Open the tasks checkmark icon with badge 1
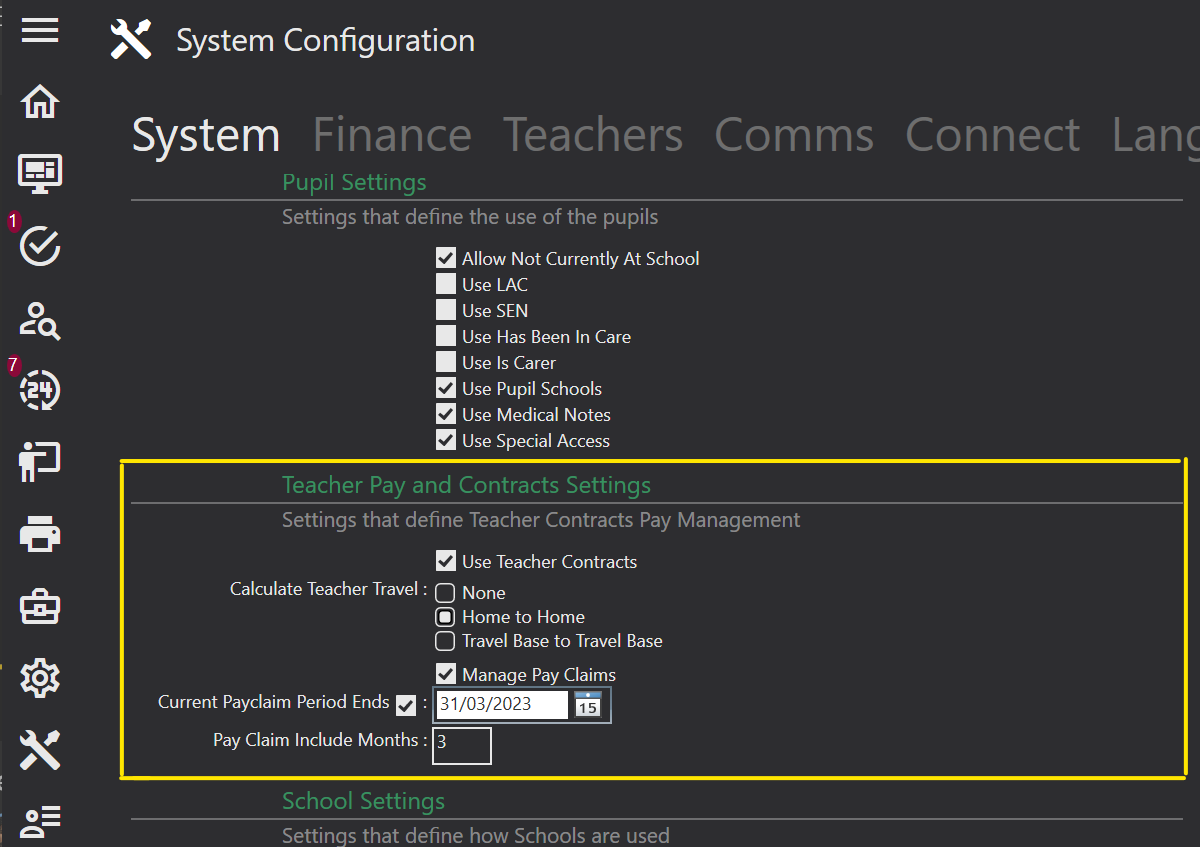Image resolution: width=1200 pixels, height=847 pixels. [x=40, y=245]
